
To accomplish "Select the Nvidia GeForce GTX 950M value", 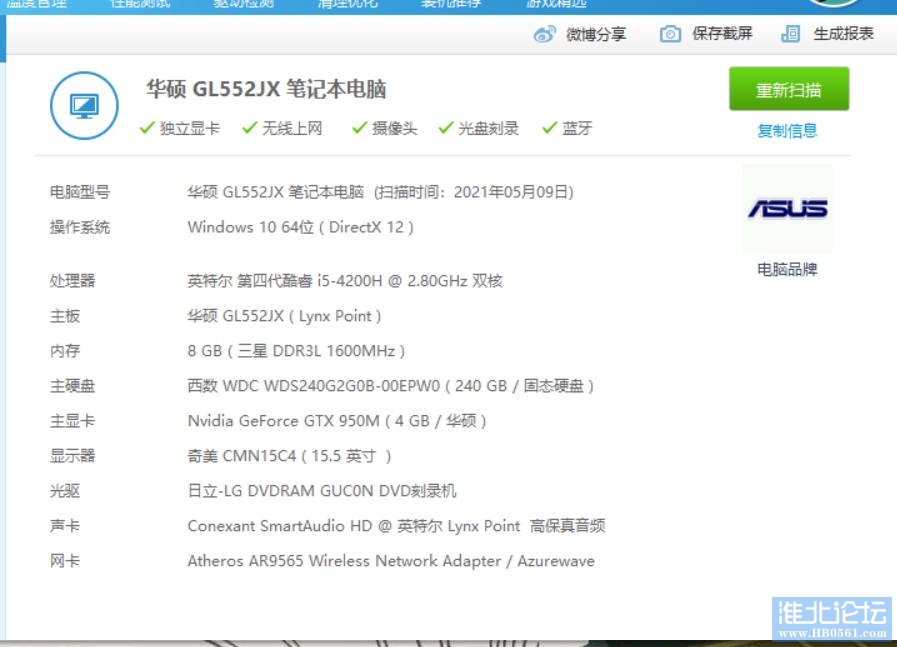I will [x=337, y=421].
